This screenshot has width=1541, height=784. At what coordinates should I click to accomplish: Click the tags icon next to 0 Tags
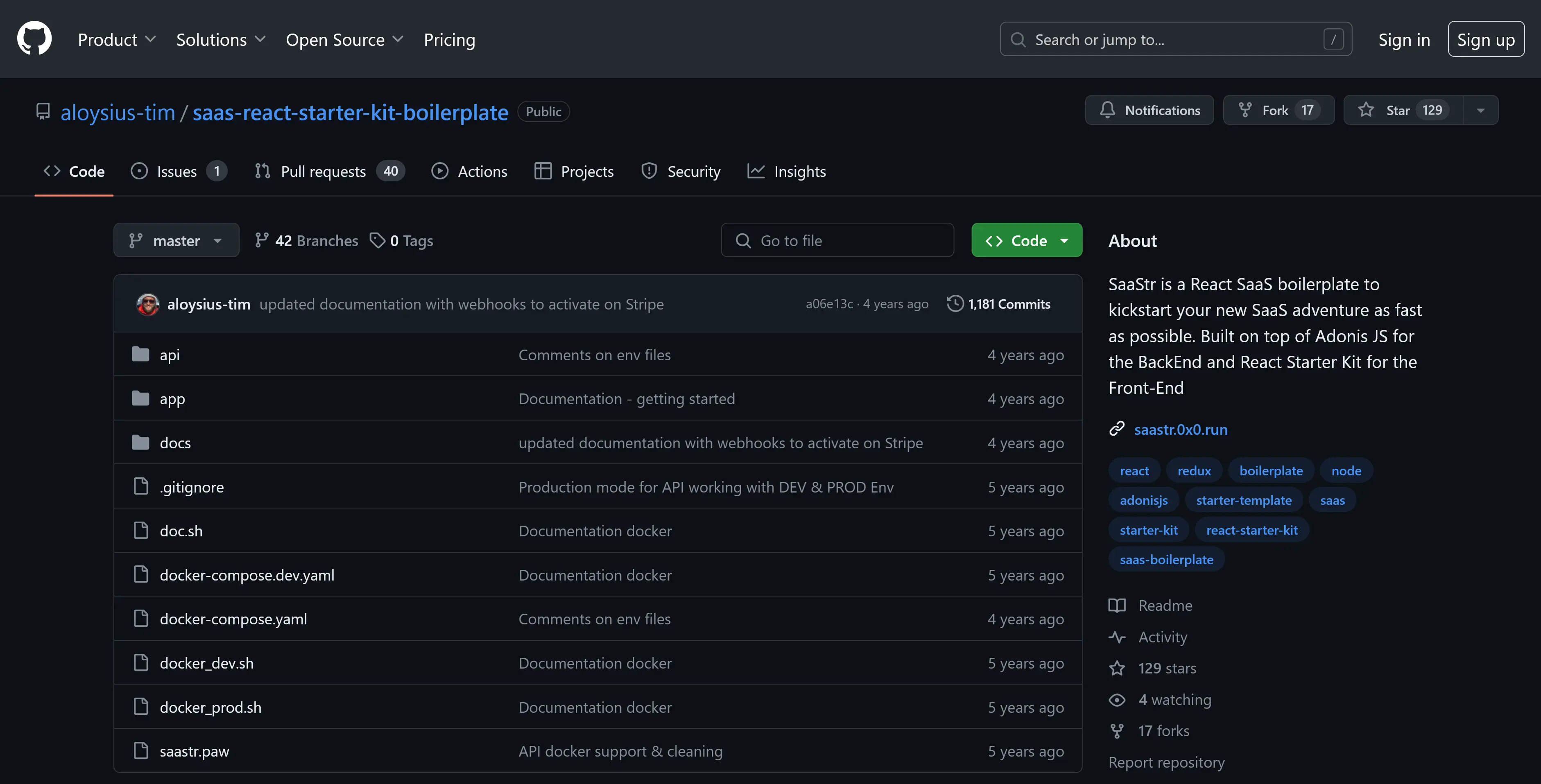378,240
